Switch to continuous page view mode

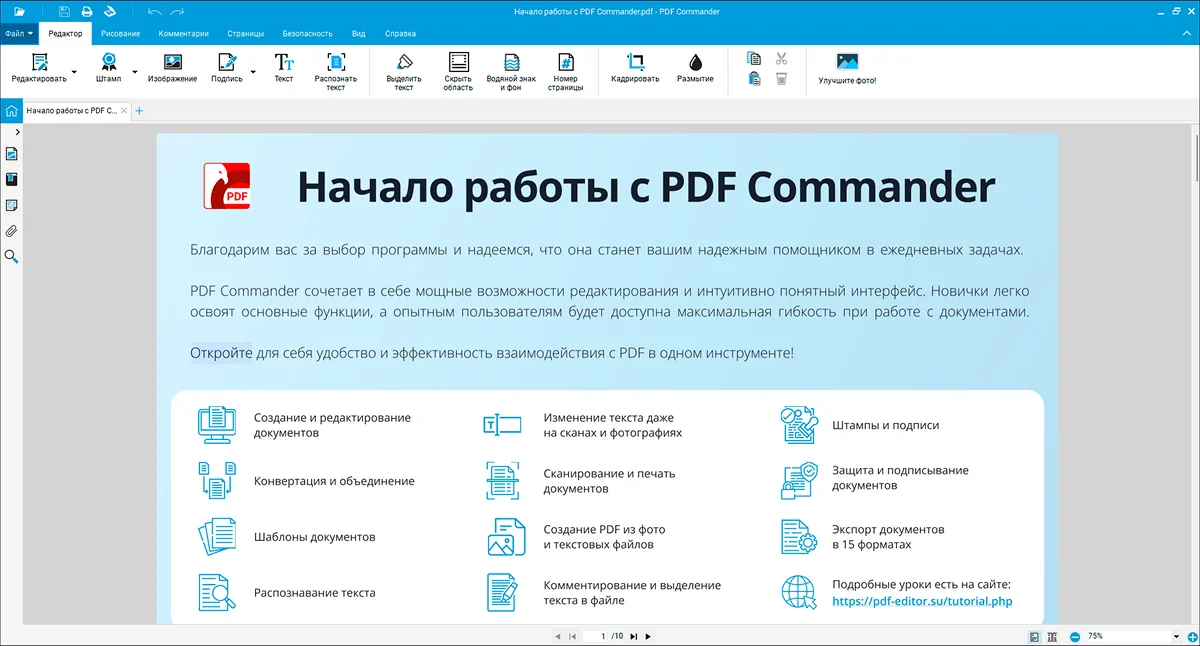click(x=1053, y=636)
